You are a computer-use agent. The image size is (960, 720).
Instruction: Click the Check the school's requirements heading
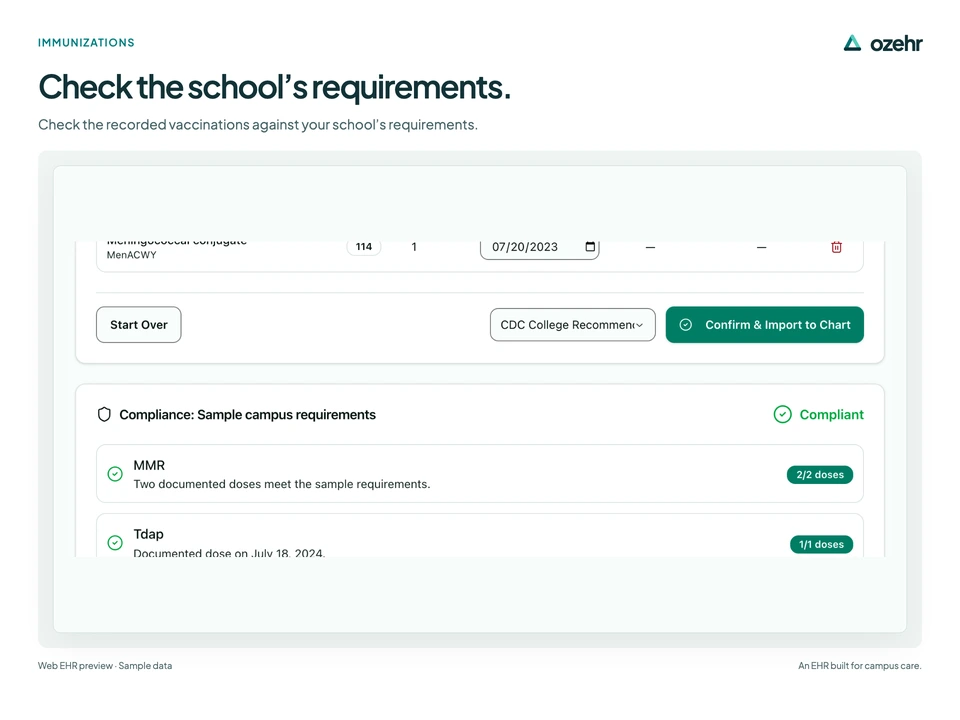(x=274, y=87)
